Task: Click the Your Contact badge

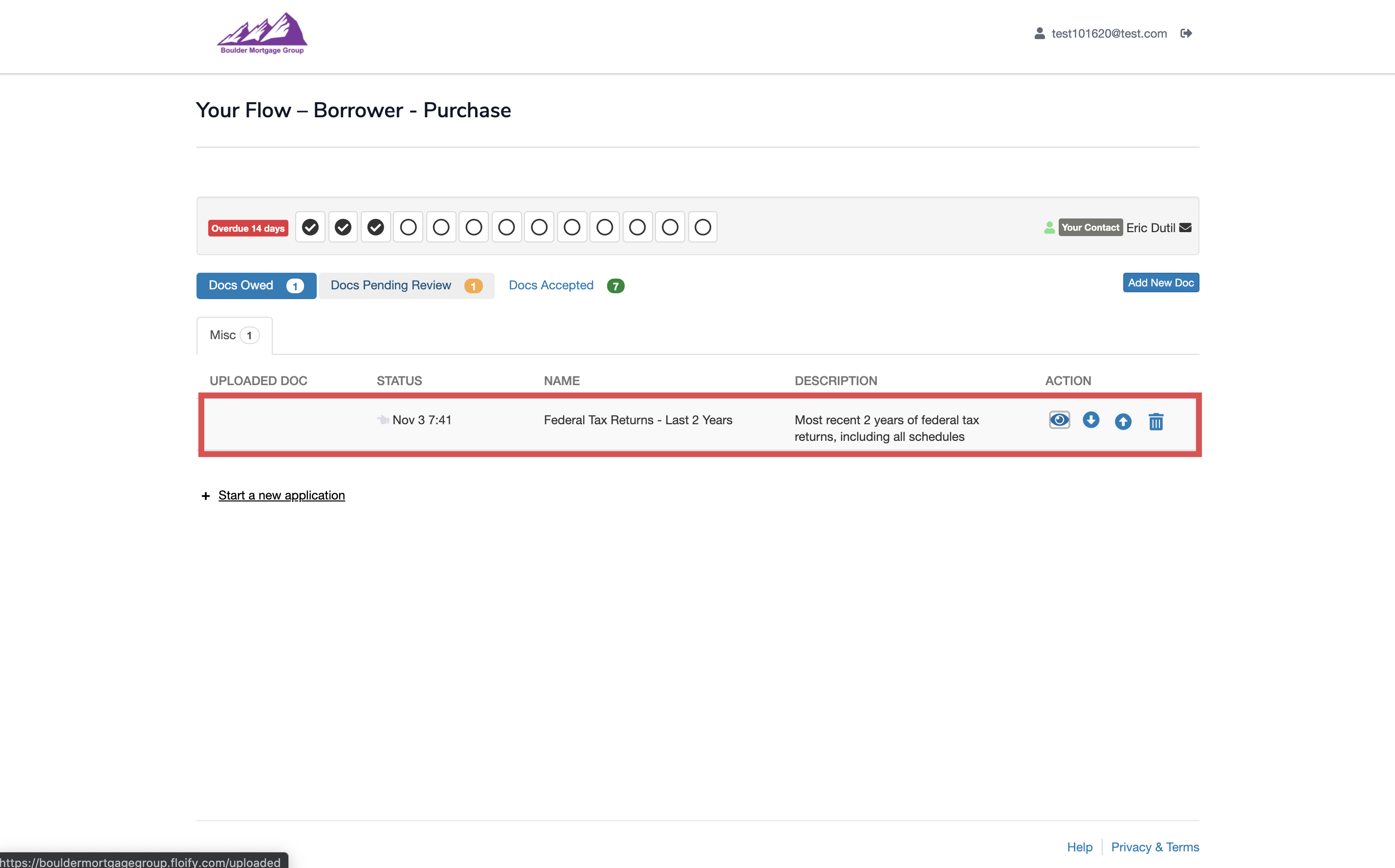Action: (1090, 227)
